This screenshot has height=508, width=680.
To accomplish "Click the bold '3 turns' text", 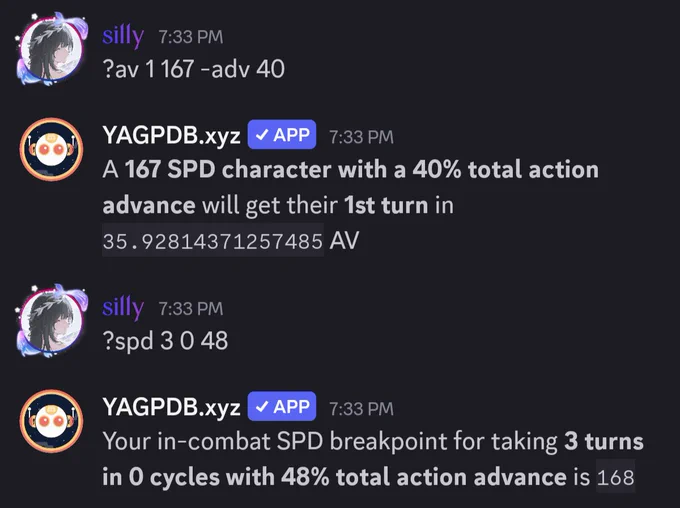I will tap(604, 441).
